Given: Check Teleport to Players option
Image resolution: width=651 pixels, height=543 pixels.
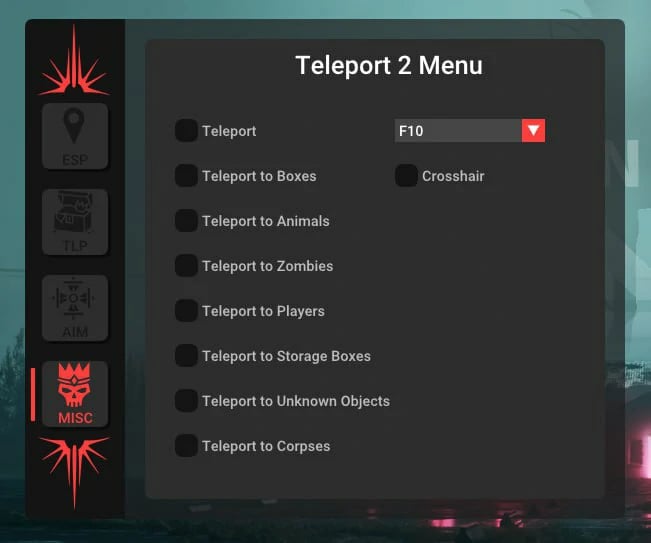Looking at the screenshot, I should [186, 311].
